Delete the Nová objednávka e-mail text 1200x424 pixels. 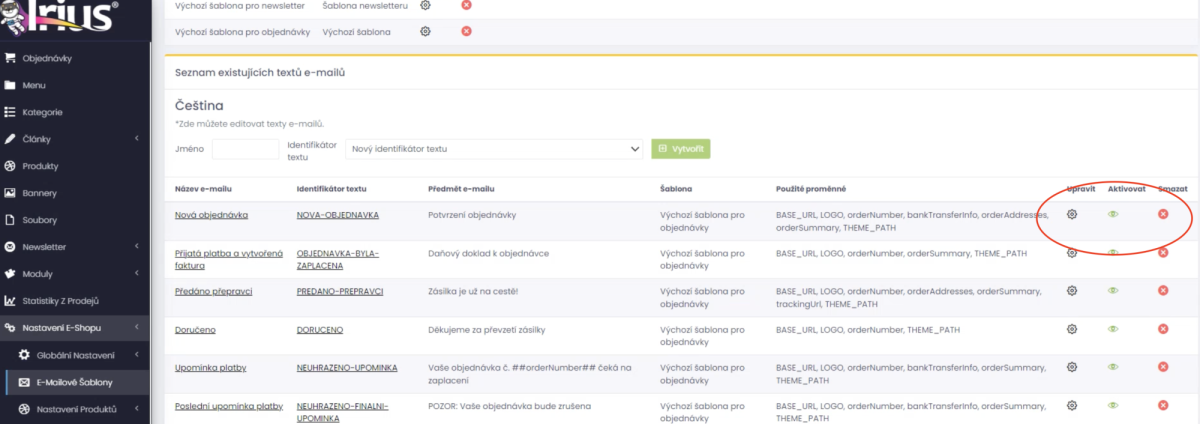[1163, 214]
